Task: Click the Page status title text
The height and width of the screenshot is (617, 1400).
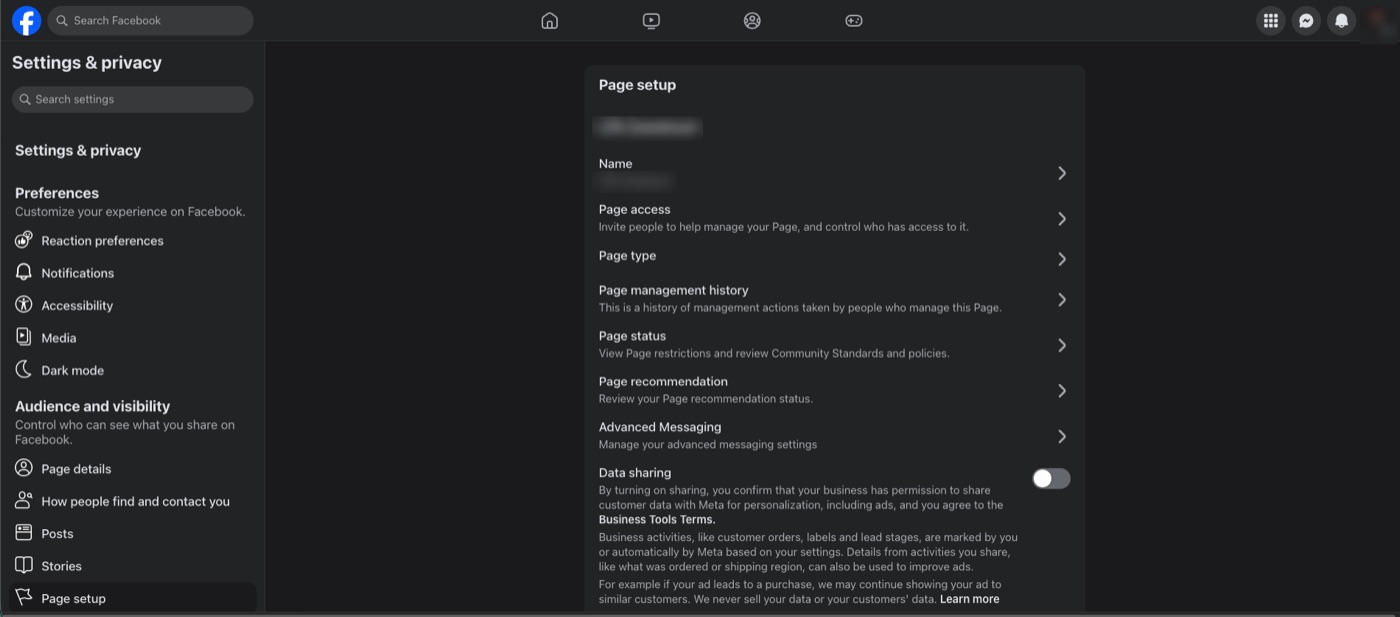Action: tap(632, 336)
